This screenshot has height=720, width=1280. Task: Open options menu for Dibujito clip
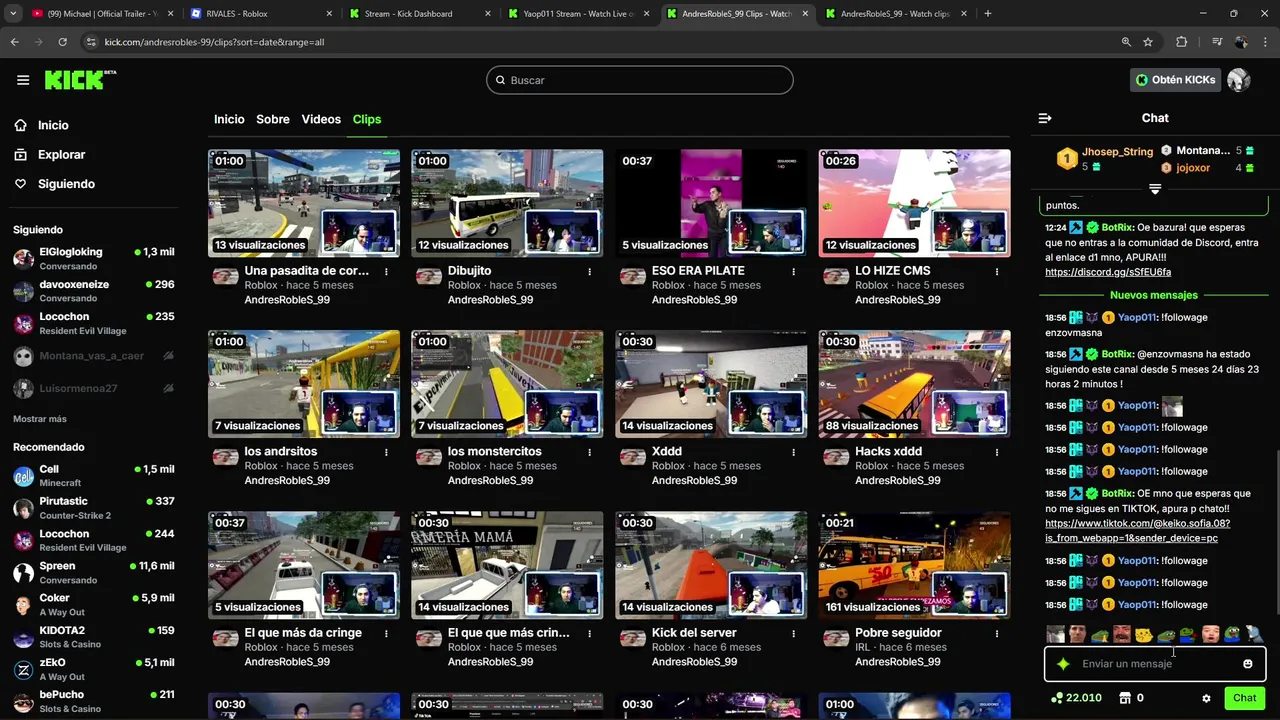tap(590, 272)
